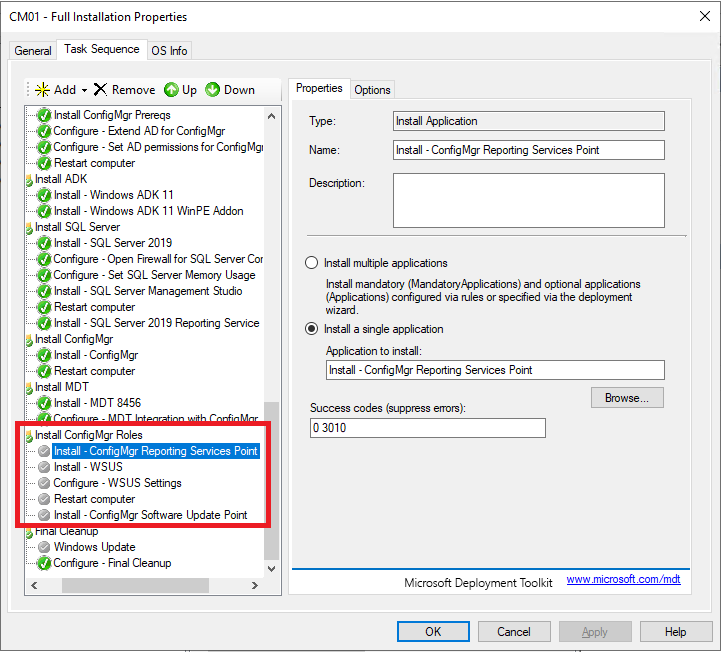721x652 pixels.
Task: Click the Add star icon in toolbar
Action: click(42, 90)
